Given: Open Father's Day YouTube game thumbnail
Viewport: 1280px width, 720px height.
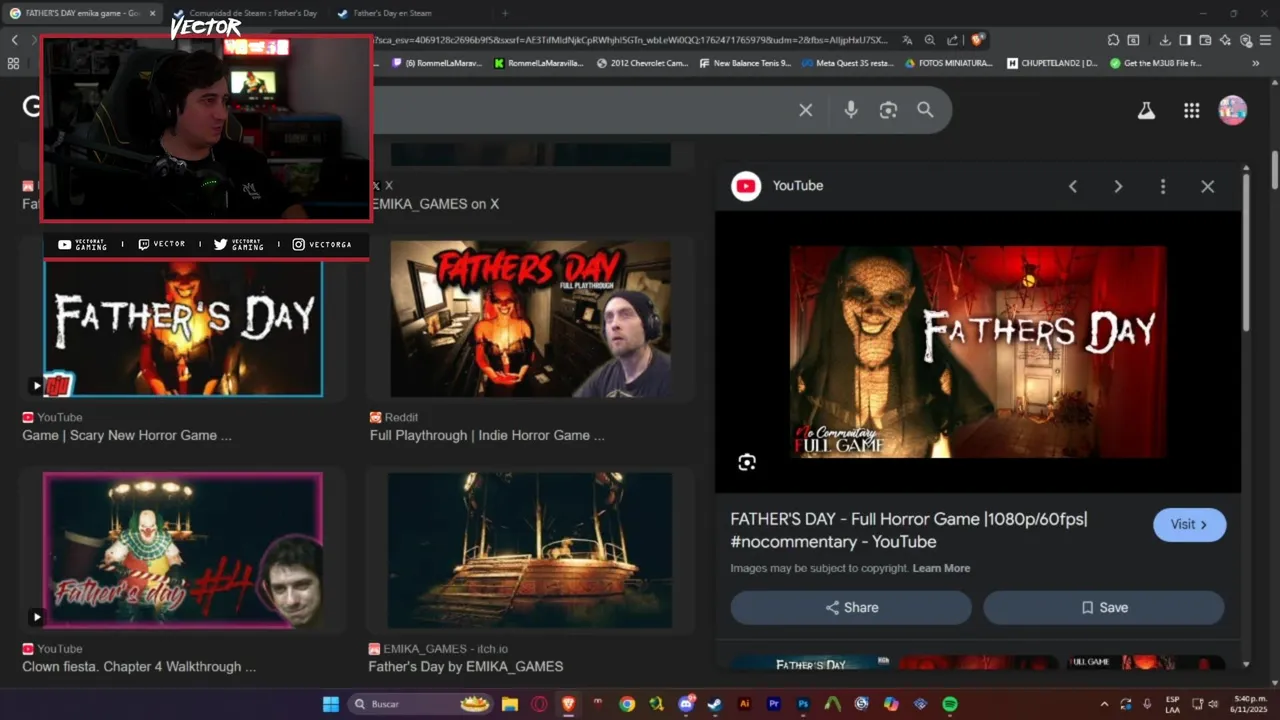Looking at the screenshot, I should [x=183, y=329].
